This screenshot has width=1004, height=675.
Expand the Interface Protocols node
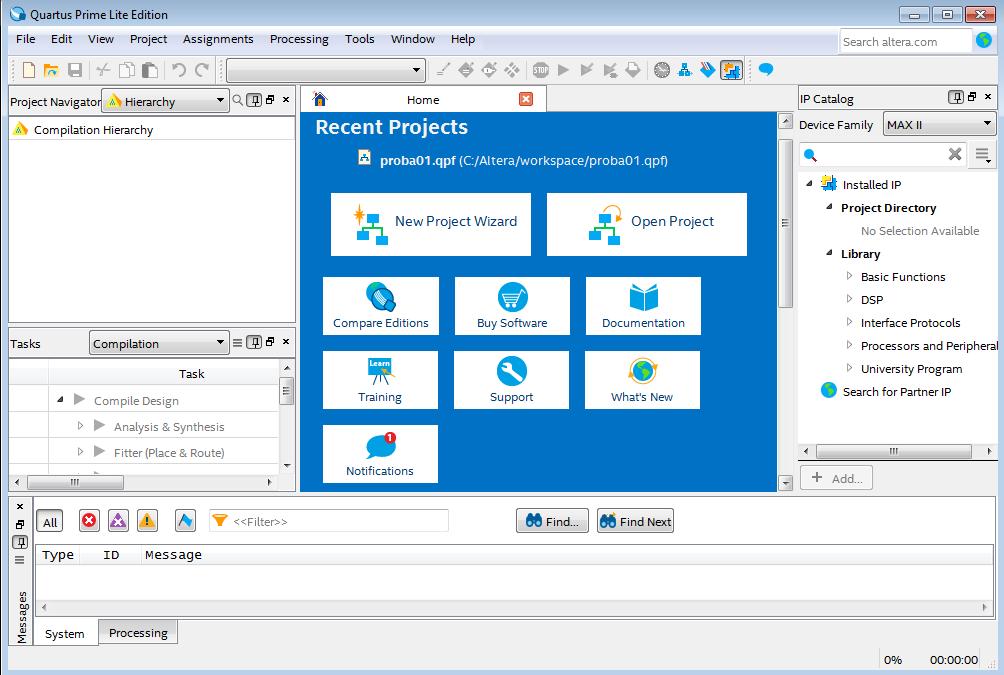click(x=850, y=322)
